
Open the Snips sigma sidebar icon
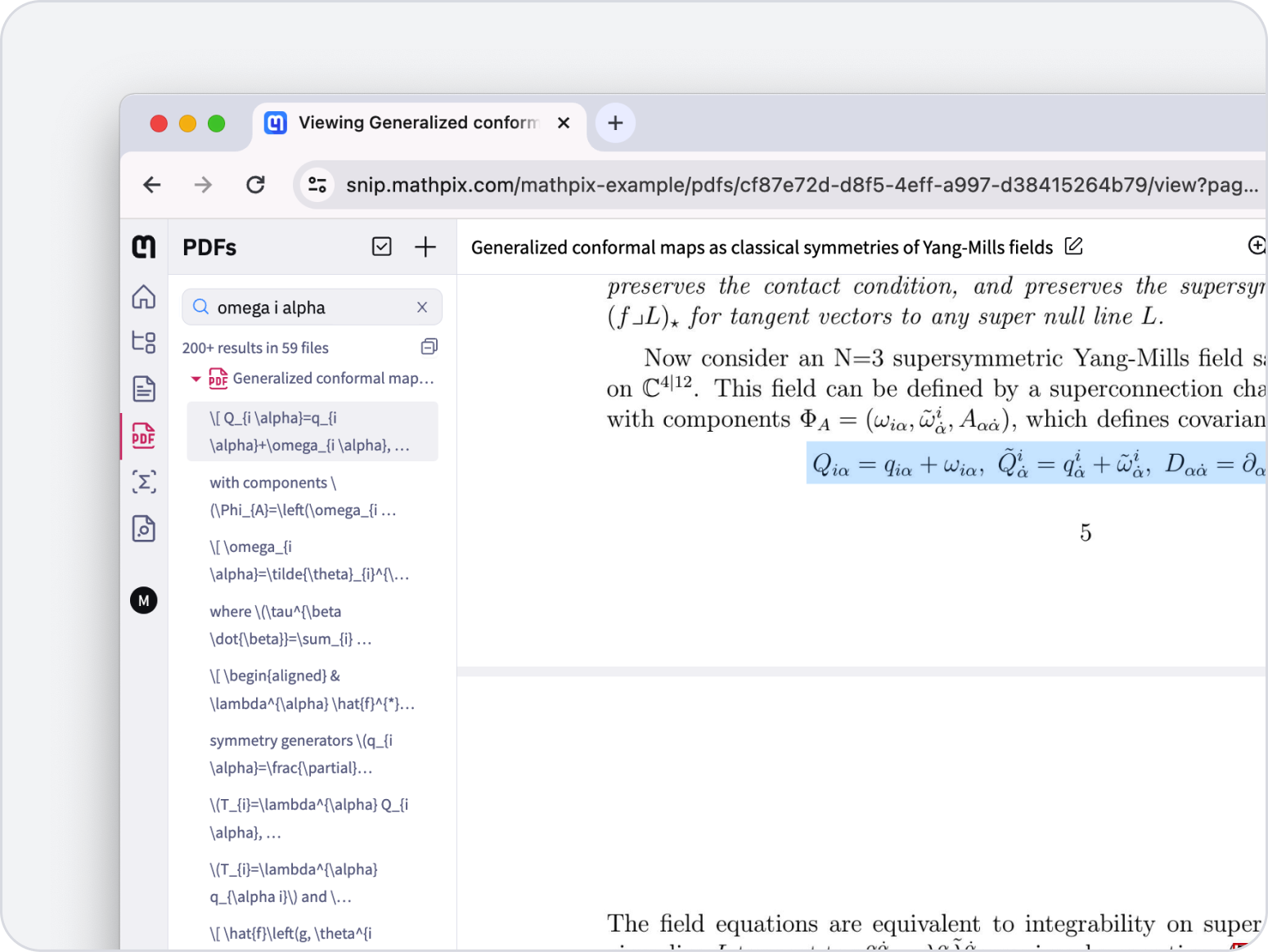(144, 482)
